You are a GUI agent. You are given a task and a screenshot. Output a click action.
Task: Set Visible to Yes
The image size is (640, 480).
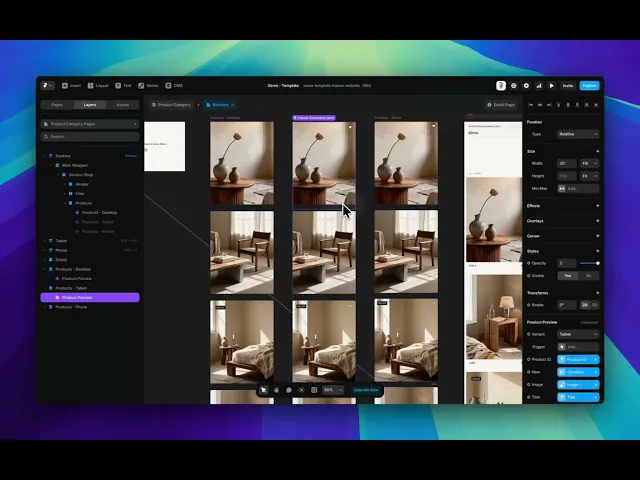567,276
